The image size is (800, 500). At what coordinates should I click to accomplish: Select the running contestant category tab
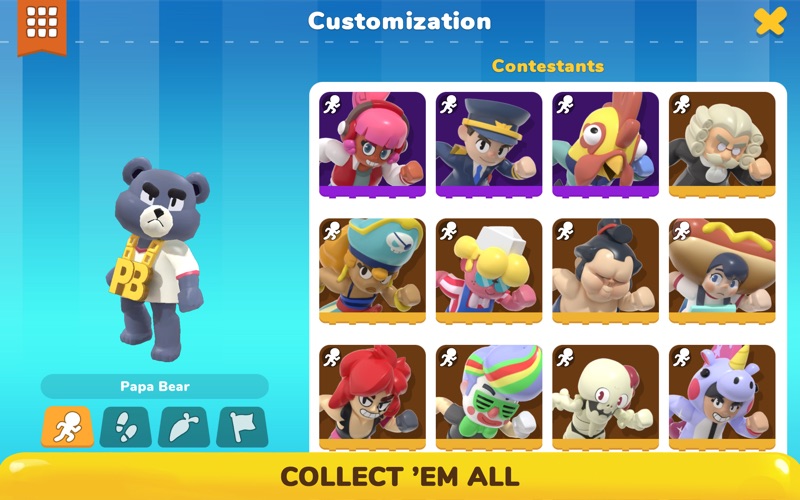(67, 427)
